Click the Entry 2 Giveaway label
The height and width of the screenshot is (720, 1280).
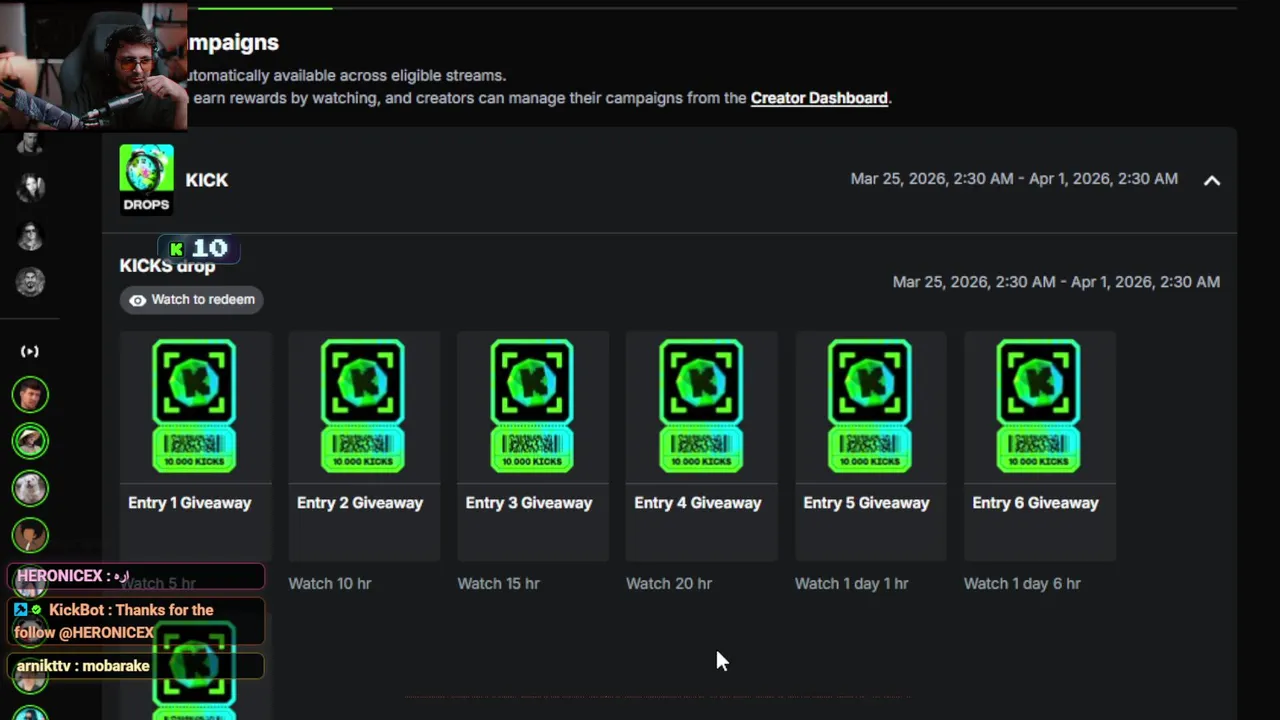(360, 503)
